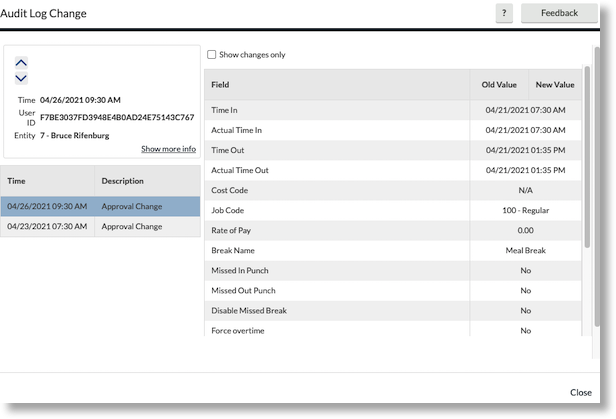The image size is (616, 419).
Task: Select the 04/23/2021 07:30 AM approval change row
Action: coord(100,227)
